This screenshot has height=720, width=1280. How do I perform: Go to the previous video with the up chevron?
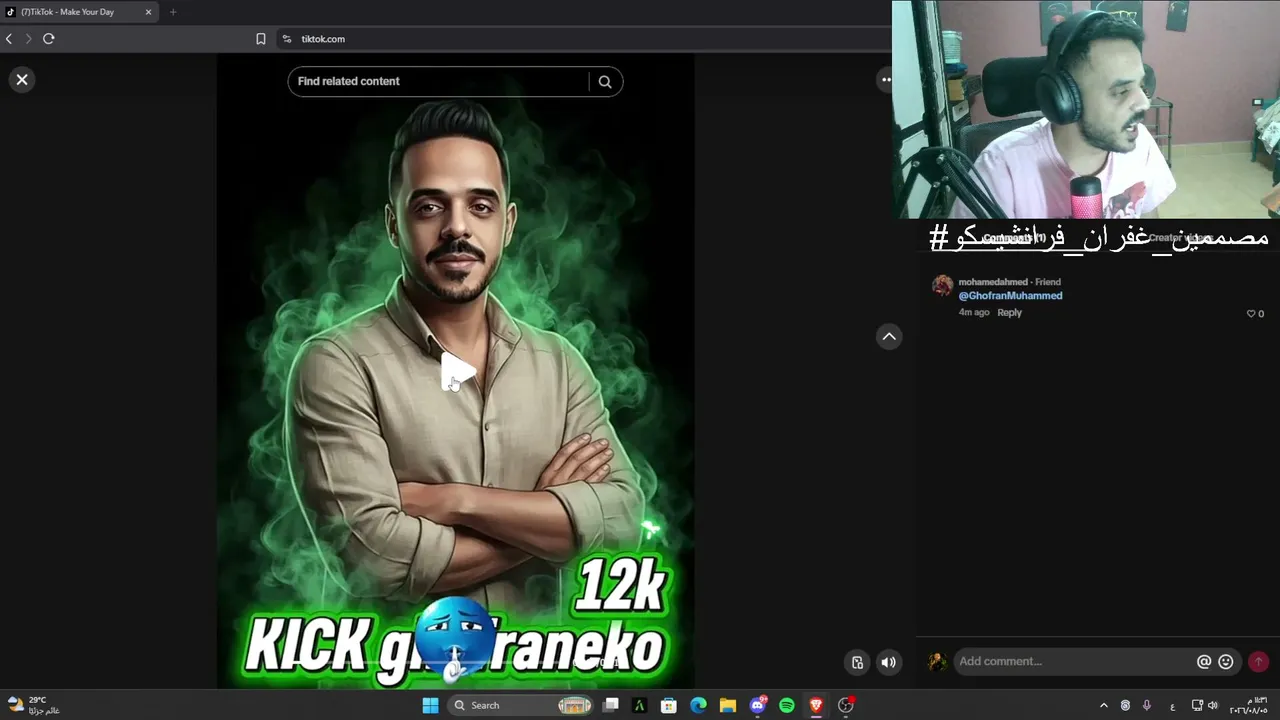[x=889, y=337]
